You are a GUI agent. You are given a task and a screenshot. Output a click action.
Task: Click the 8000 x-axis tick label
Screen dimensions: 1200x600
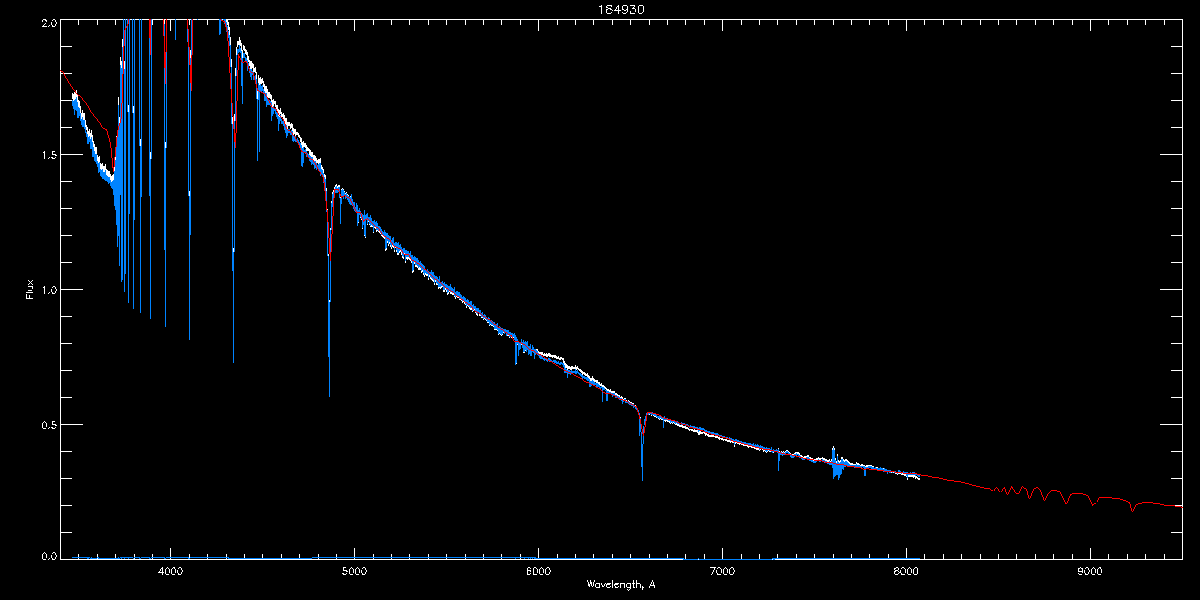tap(906, 572)
